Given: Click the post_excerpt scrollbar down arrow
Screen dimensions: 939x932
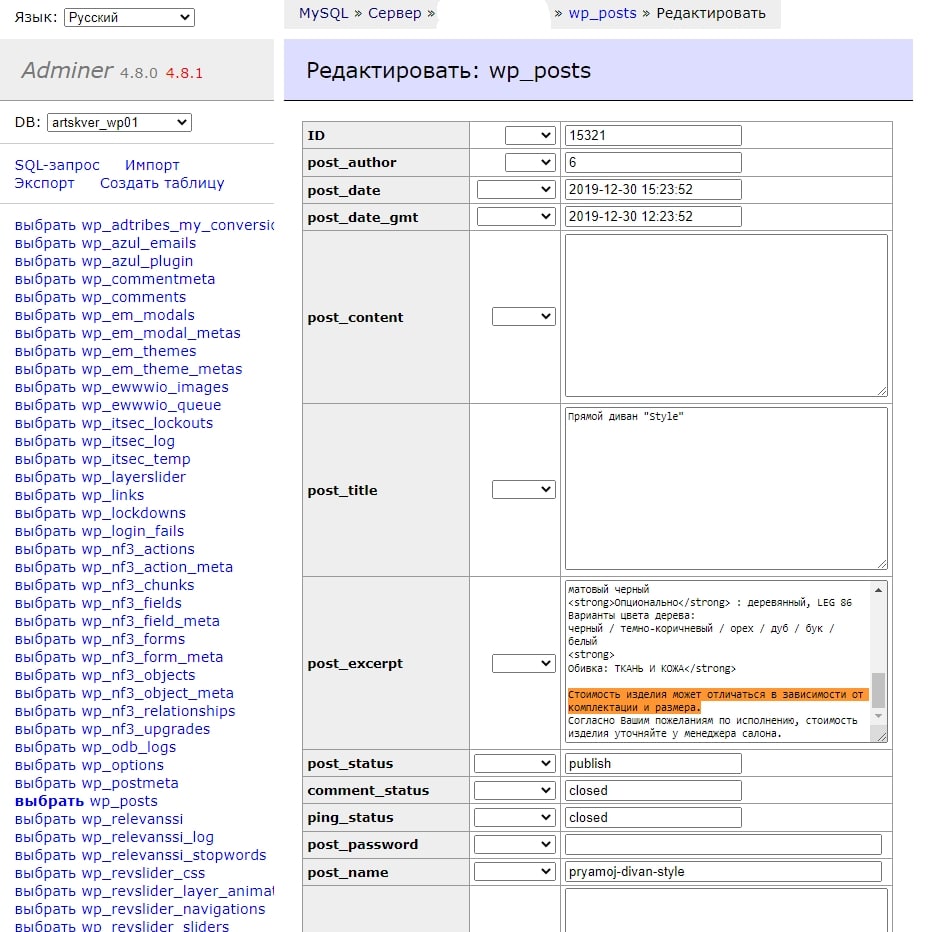Looking at the screenshot, I should pos(879,716).
